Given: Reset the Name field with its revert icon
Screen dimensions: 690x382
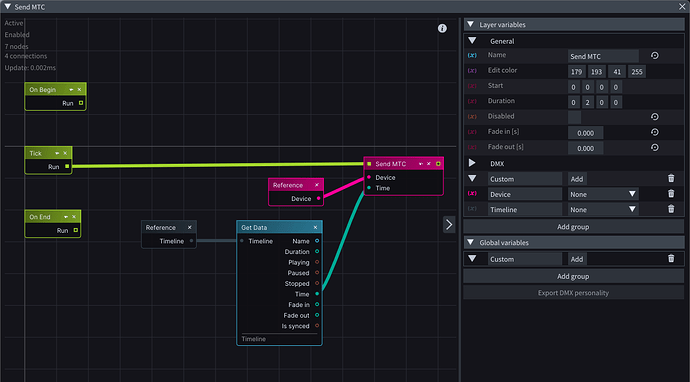Looking at the screenshot, I should (655, 56).
